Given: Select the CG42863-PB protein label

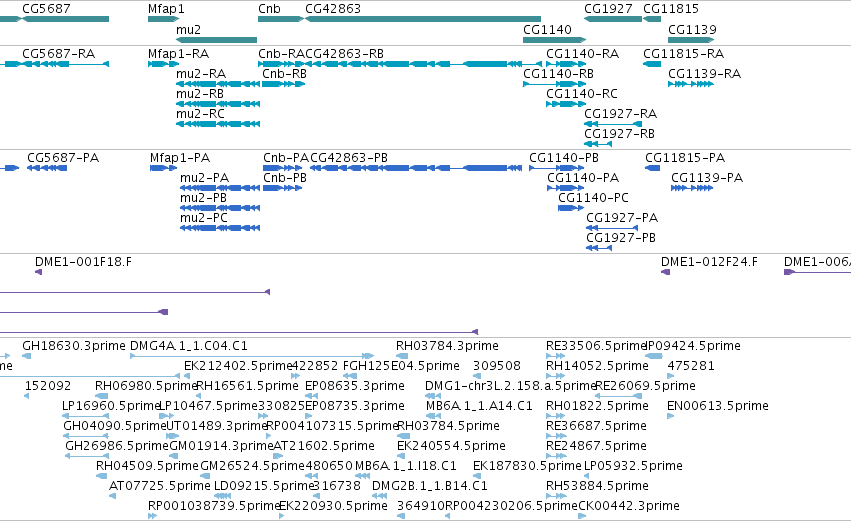Looking at the screenshot, I should [349, 158].
